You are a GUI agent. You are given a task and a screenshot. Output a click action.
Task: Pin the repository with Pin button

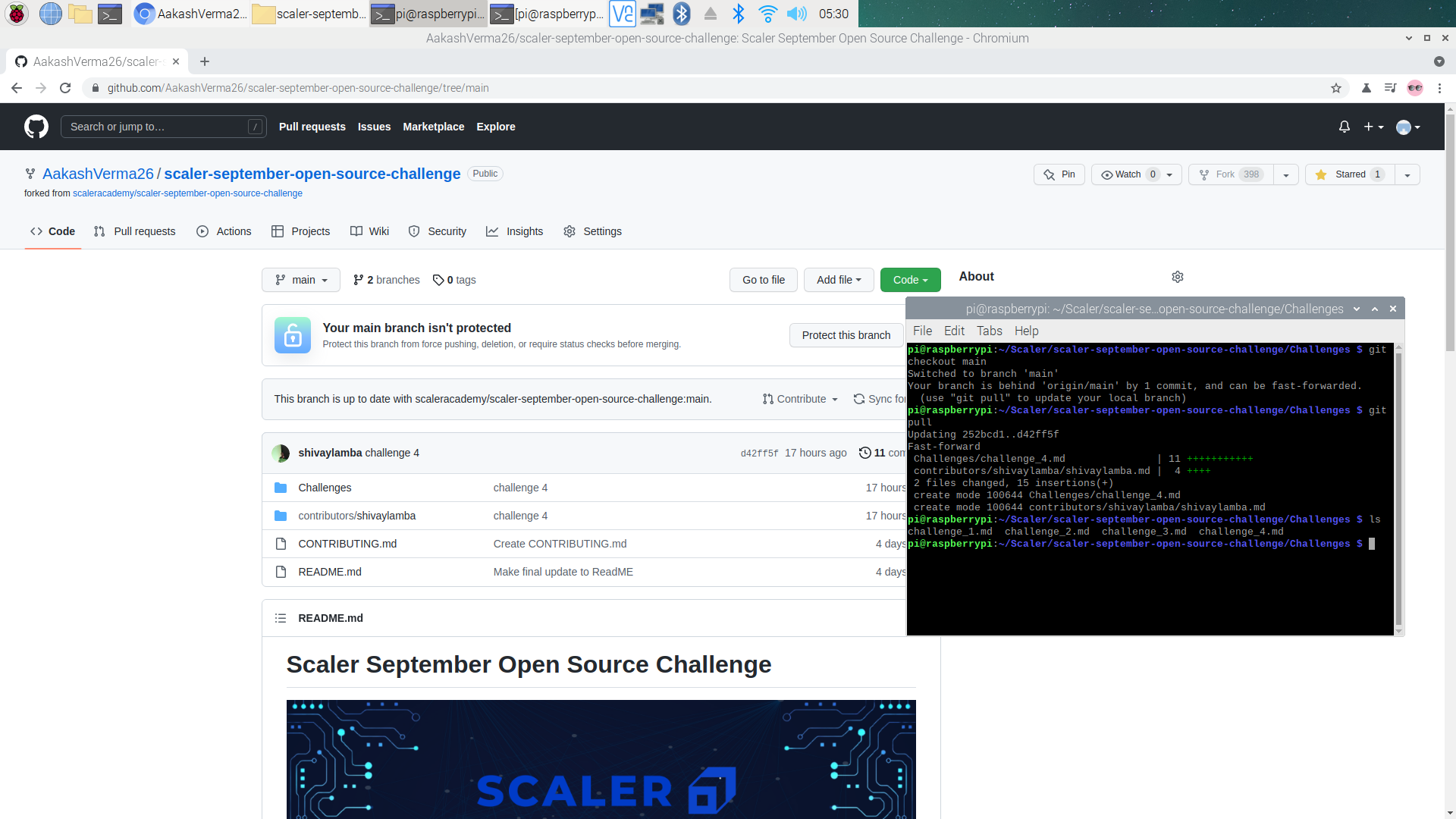pyautogui.click(x=1059, y=174)
